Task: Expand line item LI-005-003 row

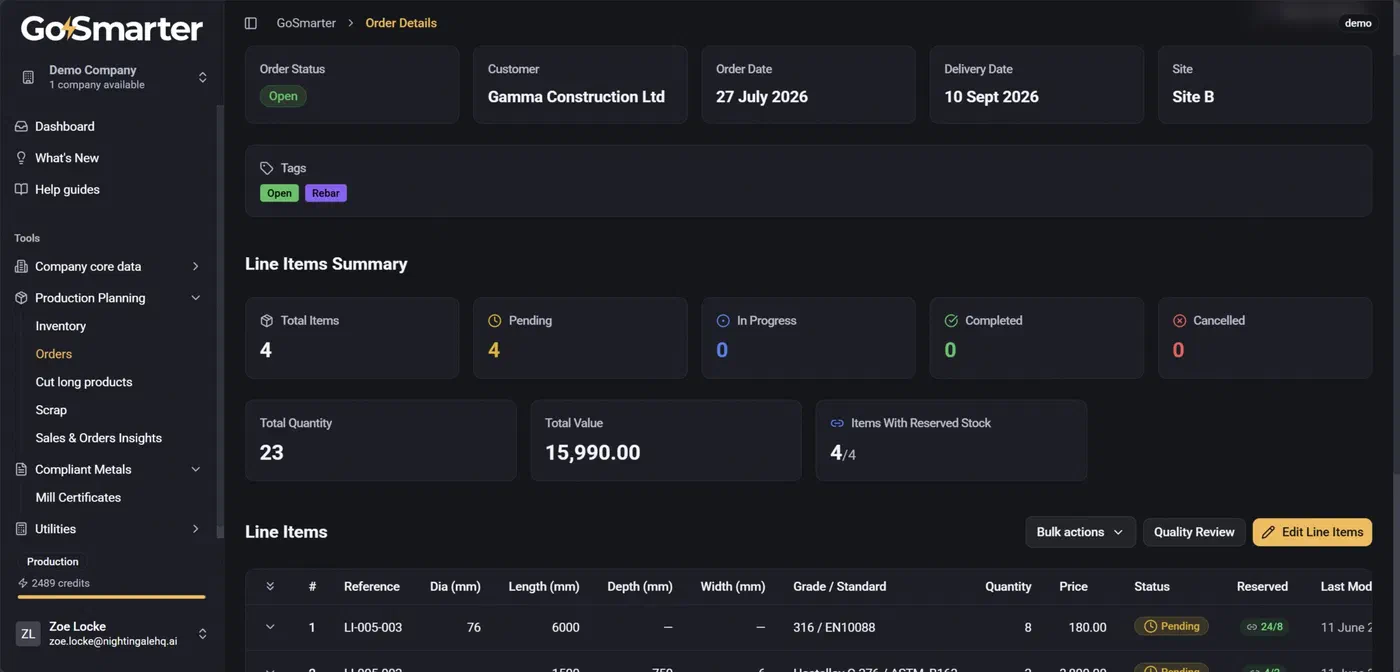Action: click(270, 627)
